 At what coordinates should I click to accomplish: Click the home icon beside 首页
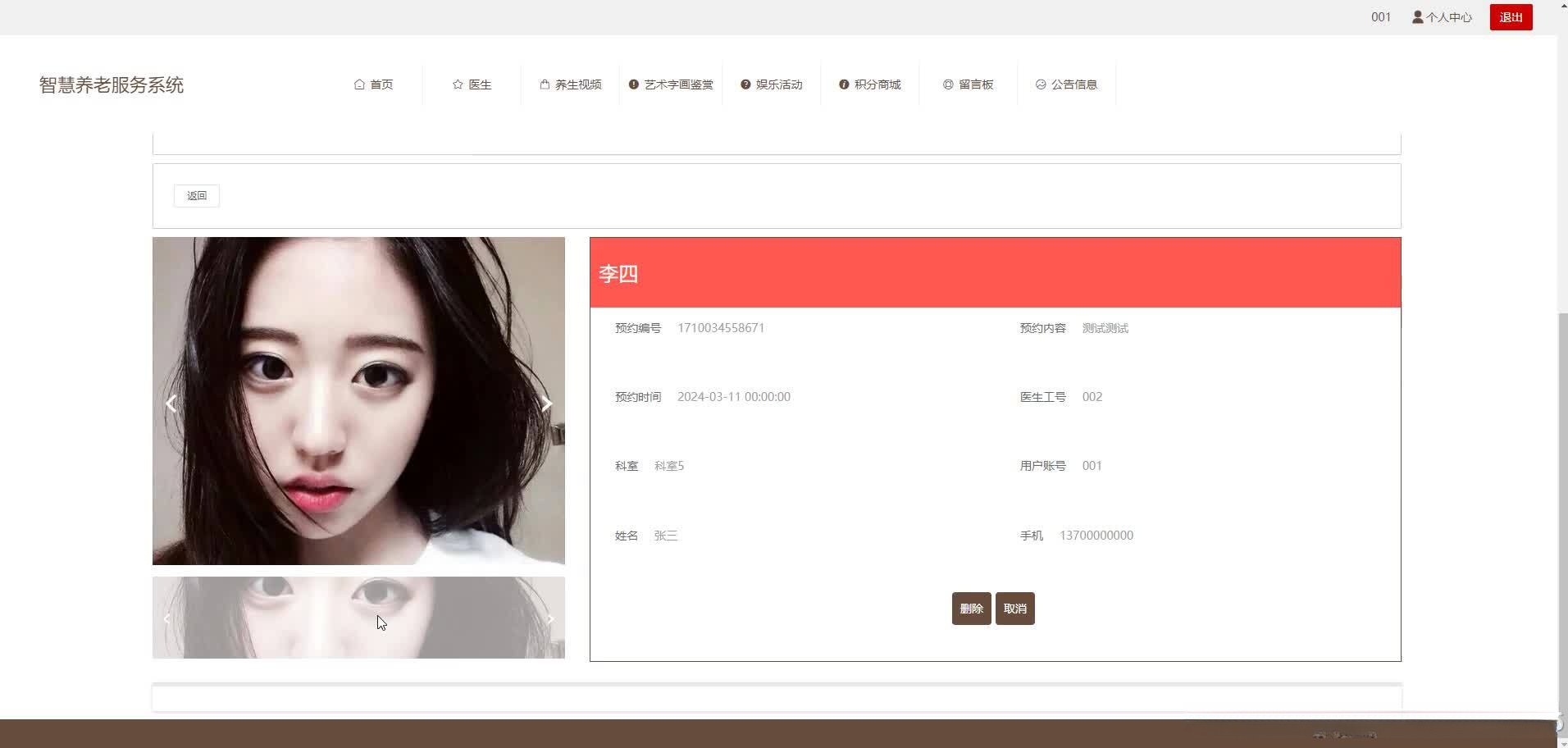(x=358, y=84)
